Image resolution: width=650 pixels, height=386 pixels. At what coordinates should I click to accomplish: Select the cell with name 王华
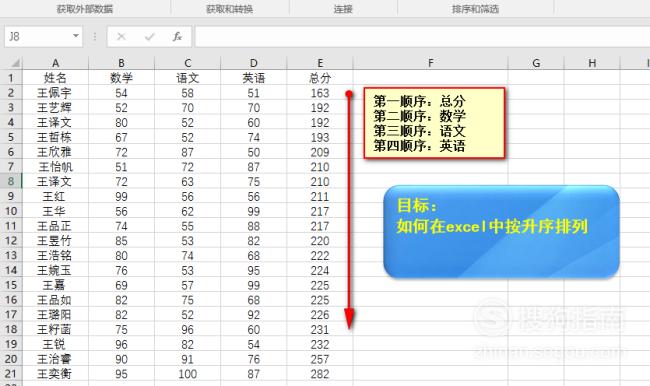[x=55, y=211]
